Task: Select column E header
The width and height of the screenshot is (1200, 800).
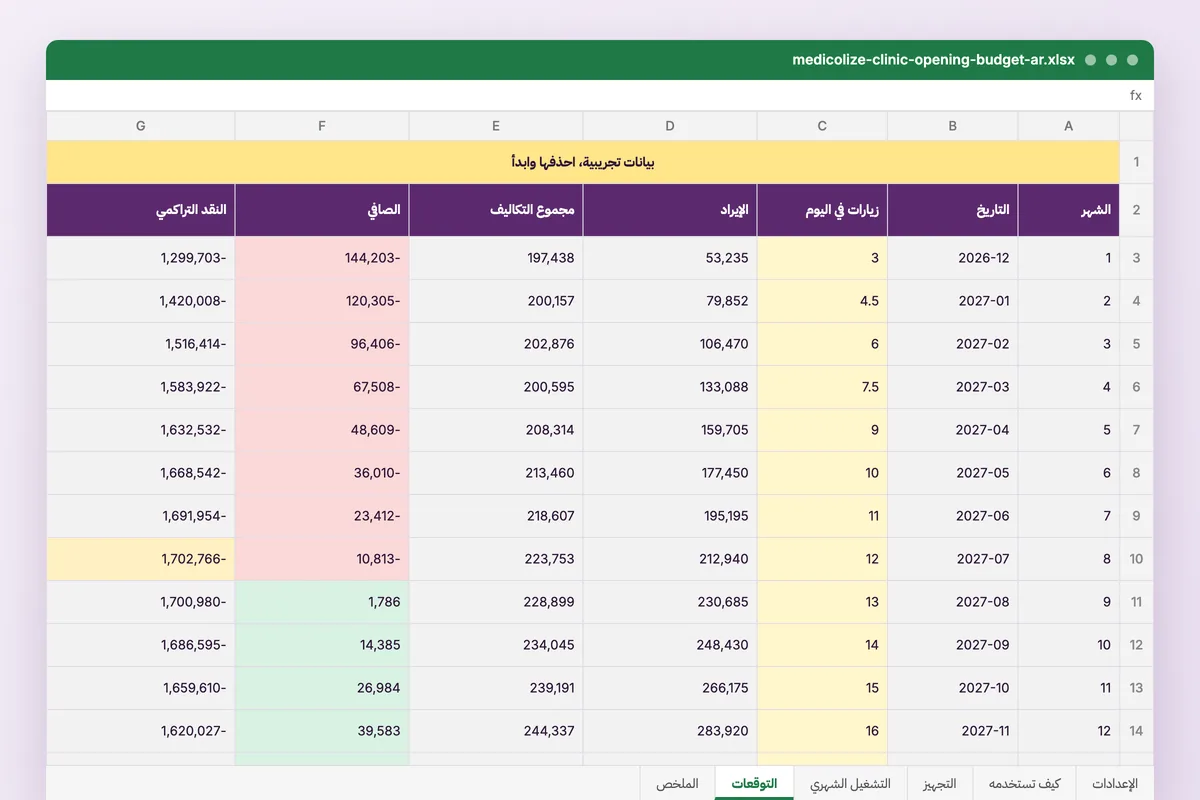Action: [496, 126]
